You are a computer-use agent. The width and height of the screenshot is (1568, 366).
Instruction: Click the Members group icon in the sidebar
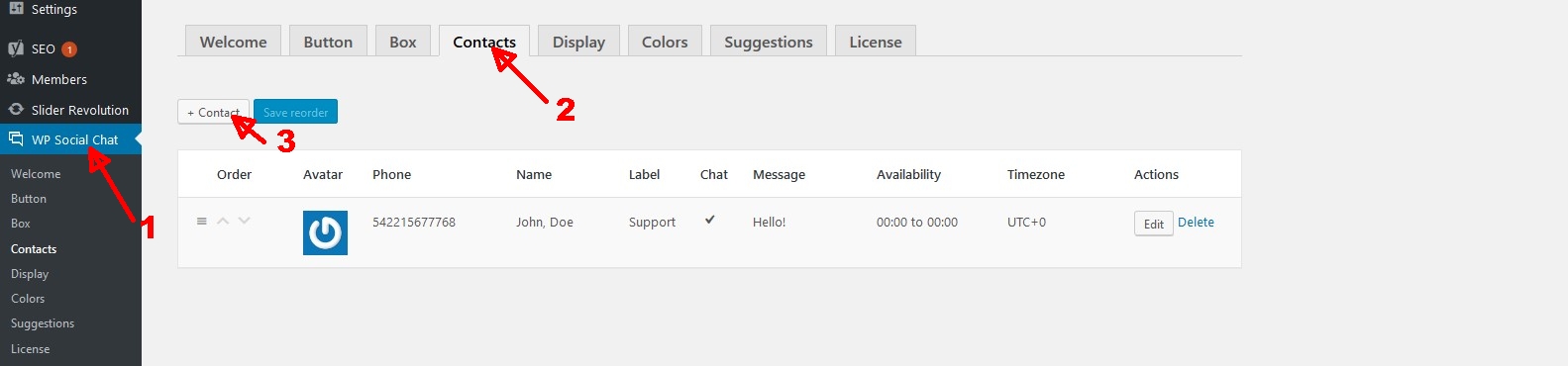click(16, 79)
